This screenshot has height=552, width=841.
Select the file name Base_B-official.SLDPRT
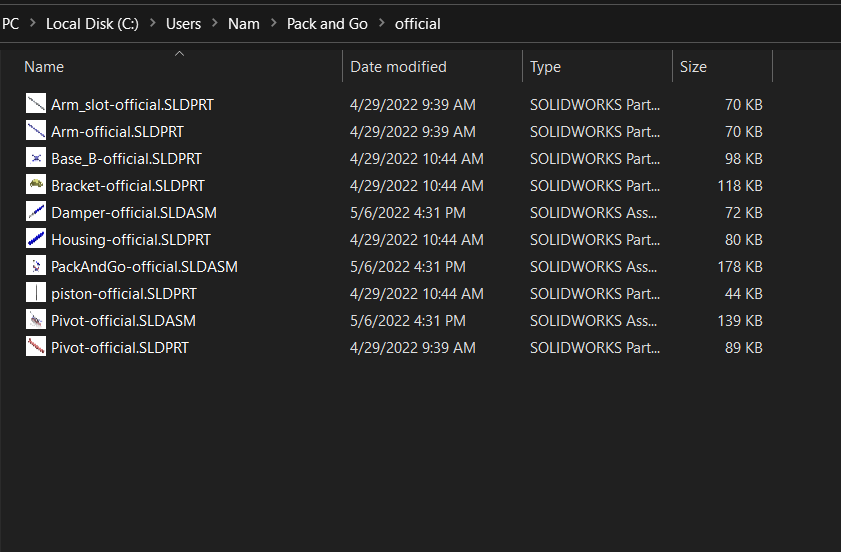[x=127, y=159]
